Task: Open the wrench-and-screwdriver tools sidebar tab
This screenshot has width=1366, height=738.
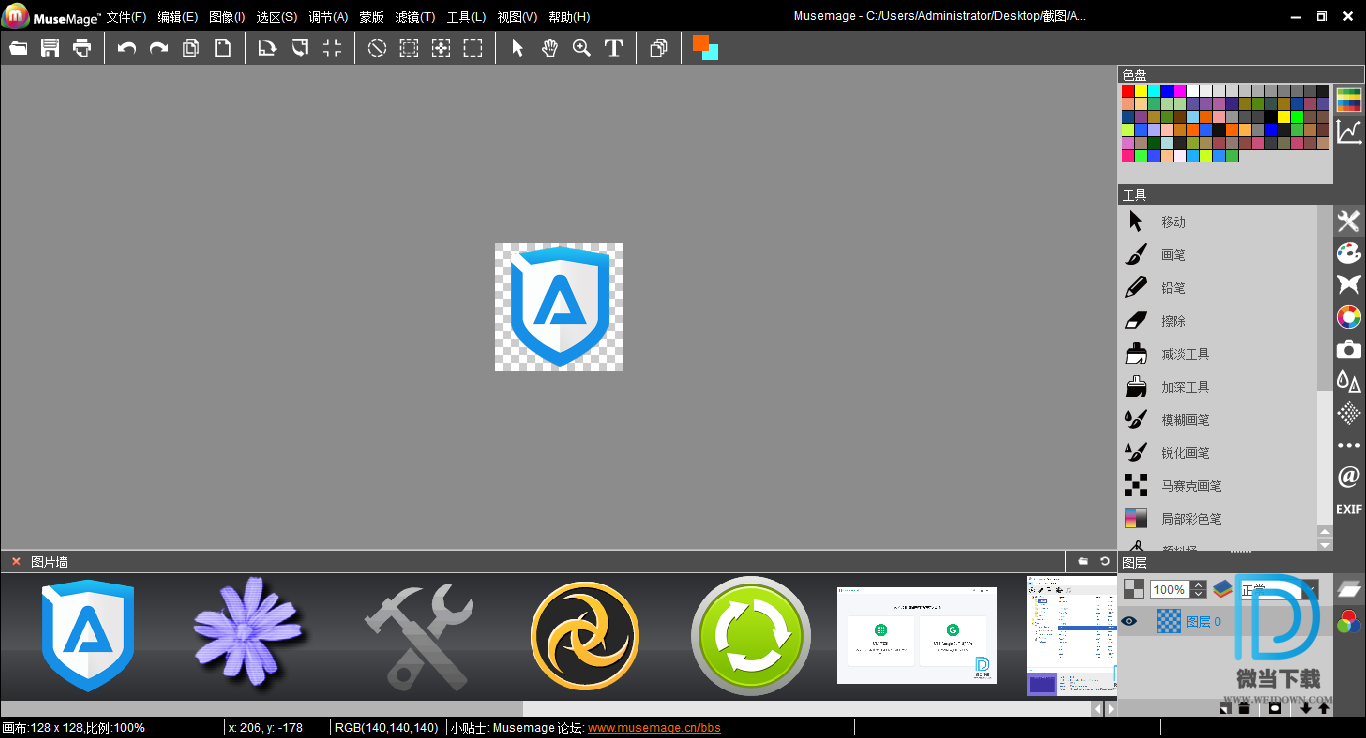Action: [x=1349, y=222]
